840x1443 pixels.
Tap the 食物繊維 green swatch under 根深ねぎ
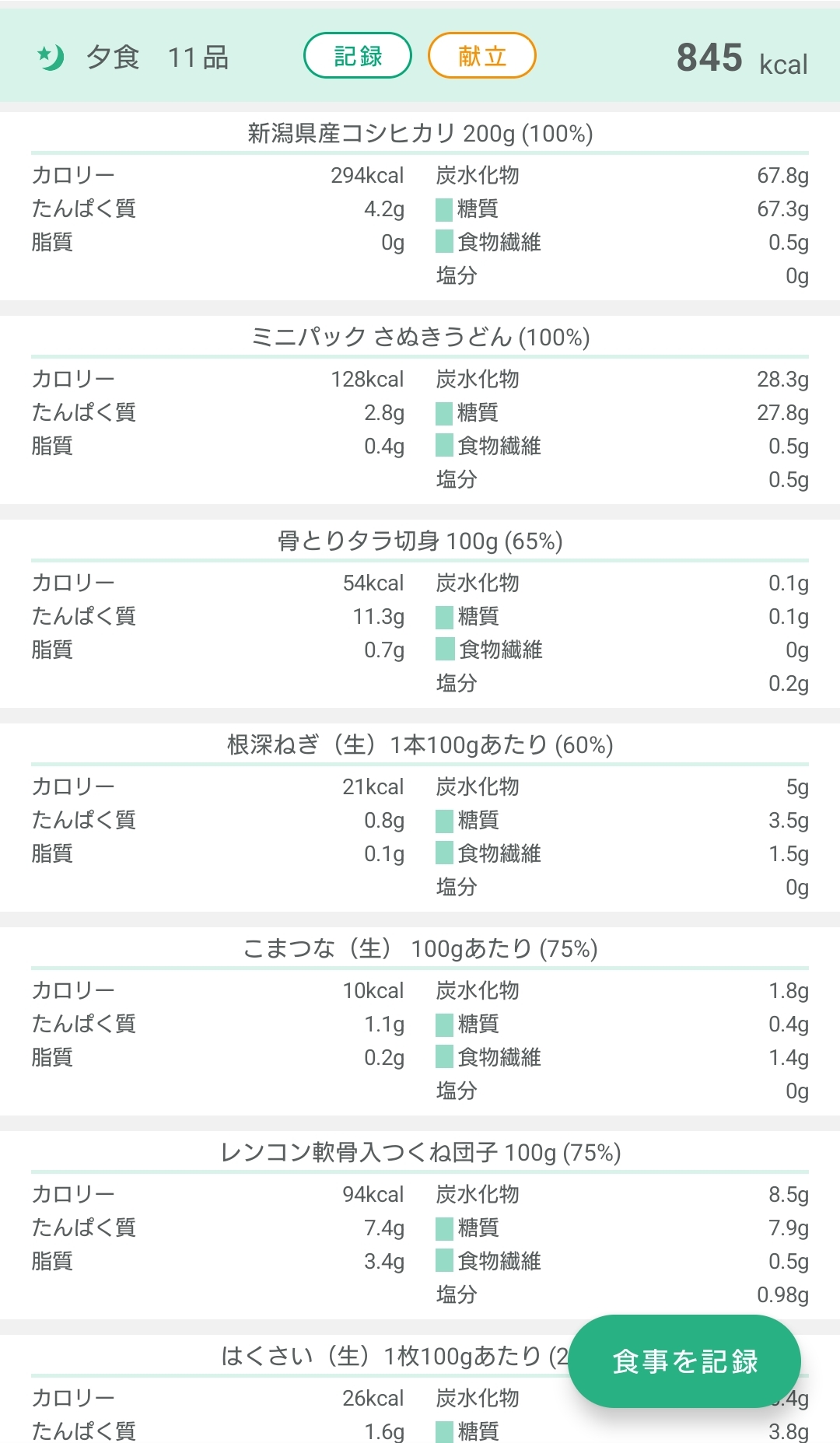(x=444, y=853)
